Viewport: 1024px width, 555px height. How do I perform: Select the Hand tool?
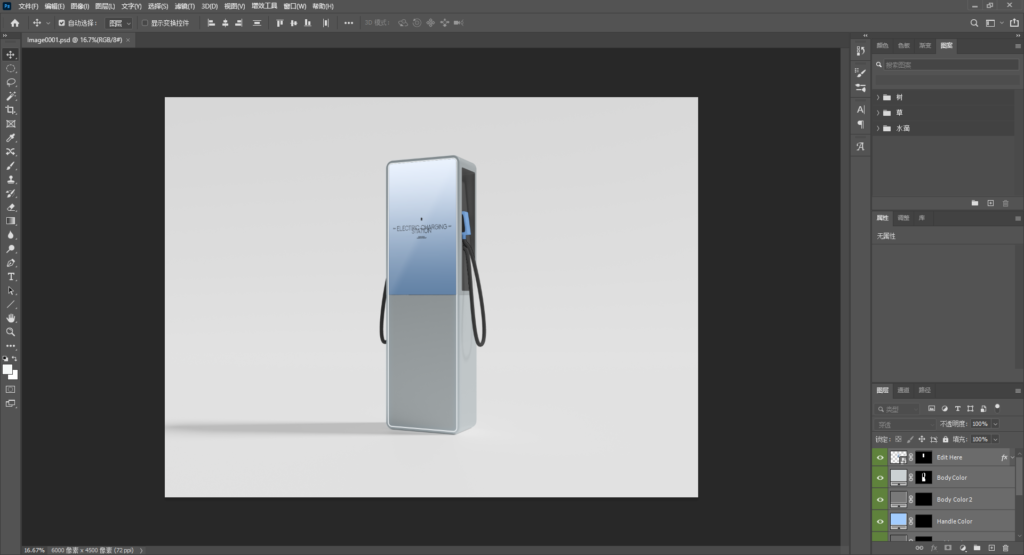click(x=10, y=318)
